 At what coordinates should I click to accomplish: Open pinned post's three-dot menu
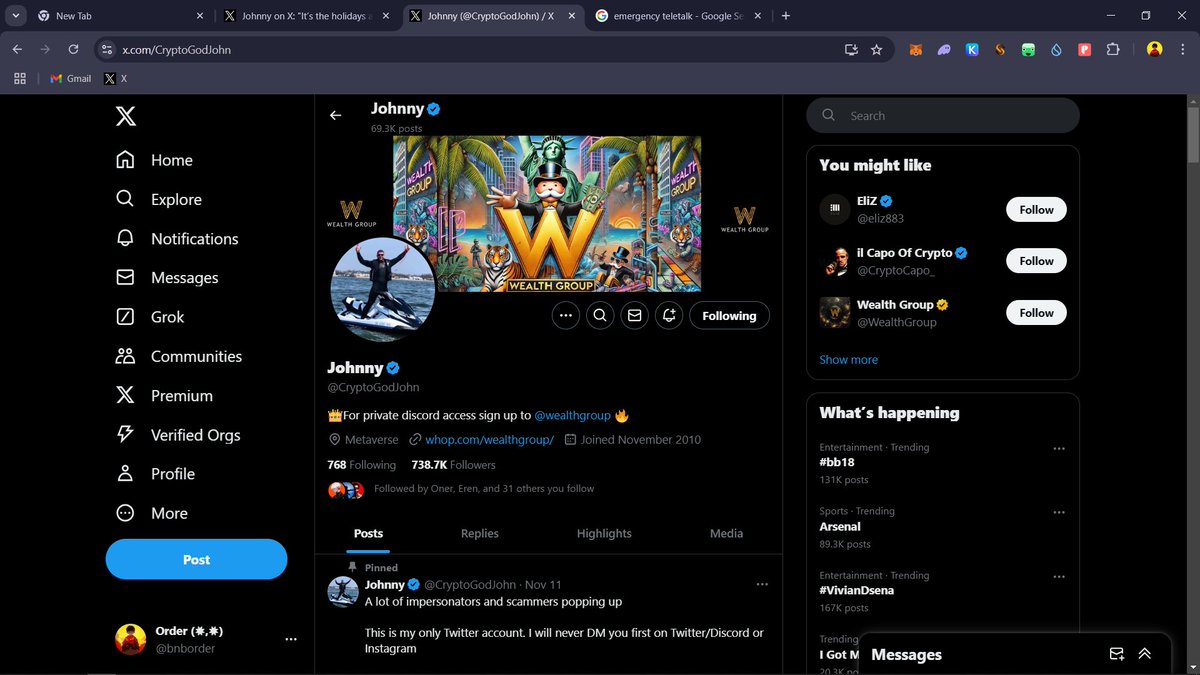coord(762,584)
